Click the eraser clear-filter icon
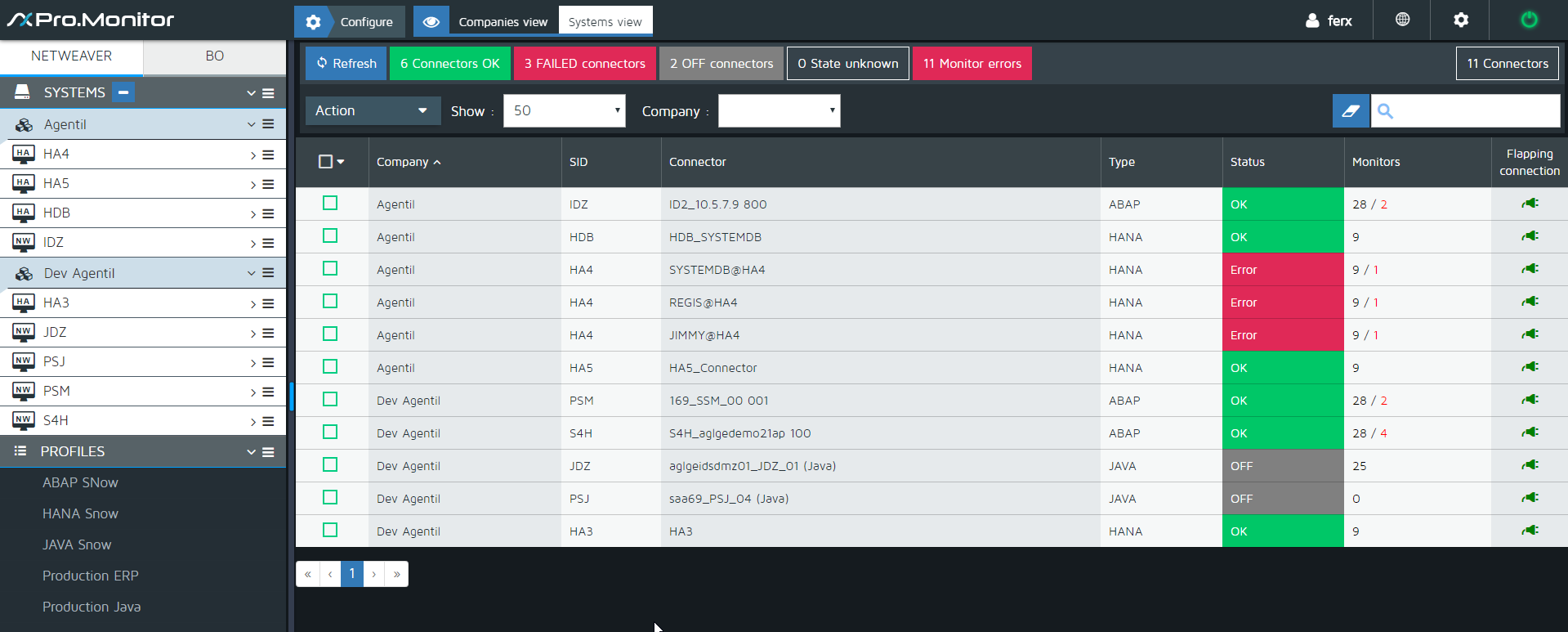 click(1351, 111)
